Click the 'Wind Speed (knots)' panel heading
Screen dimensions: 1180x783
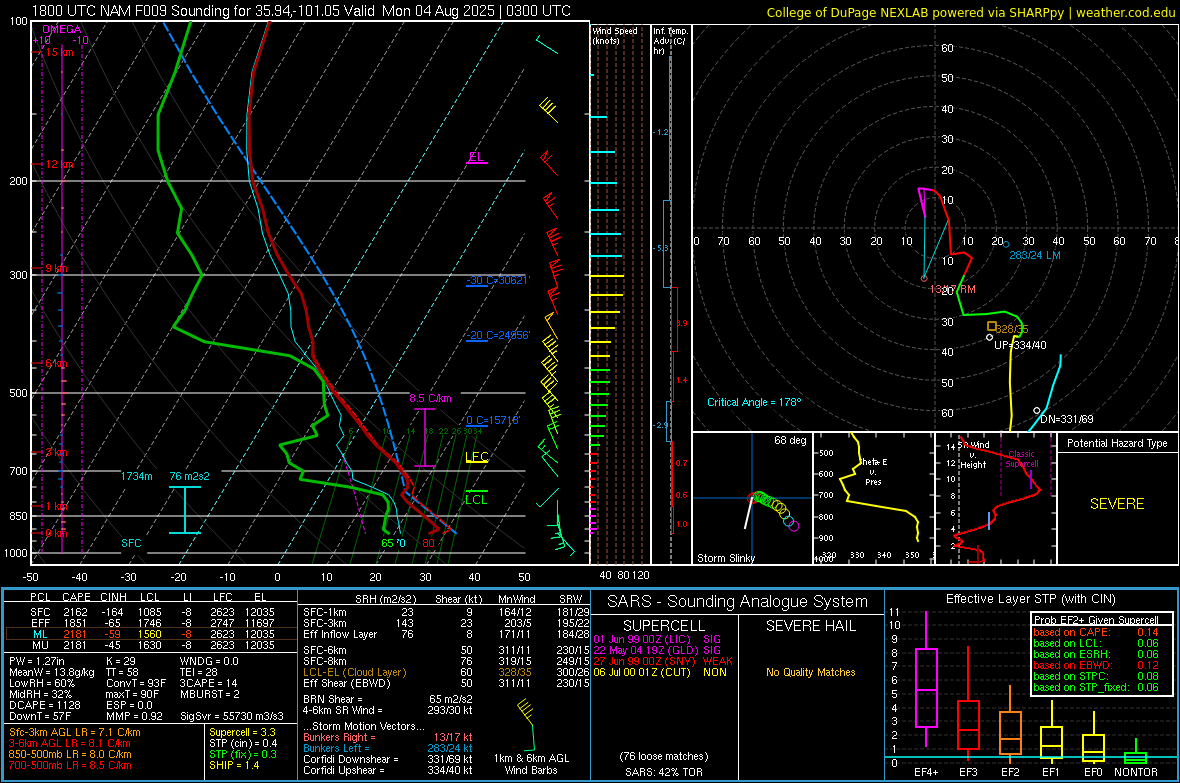coord(615,35)
